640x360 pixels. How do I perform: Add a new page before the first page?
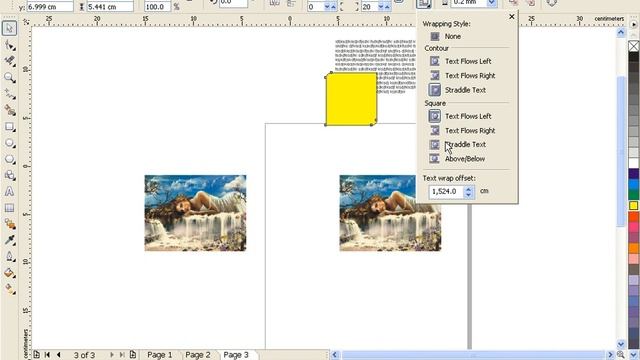coord(36,355)
